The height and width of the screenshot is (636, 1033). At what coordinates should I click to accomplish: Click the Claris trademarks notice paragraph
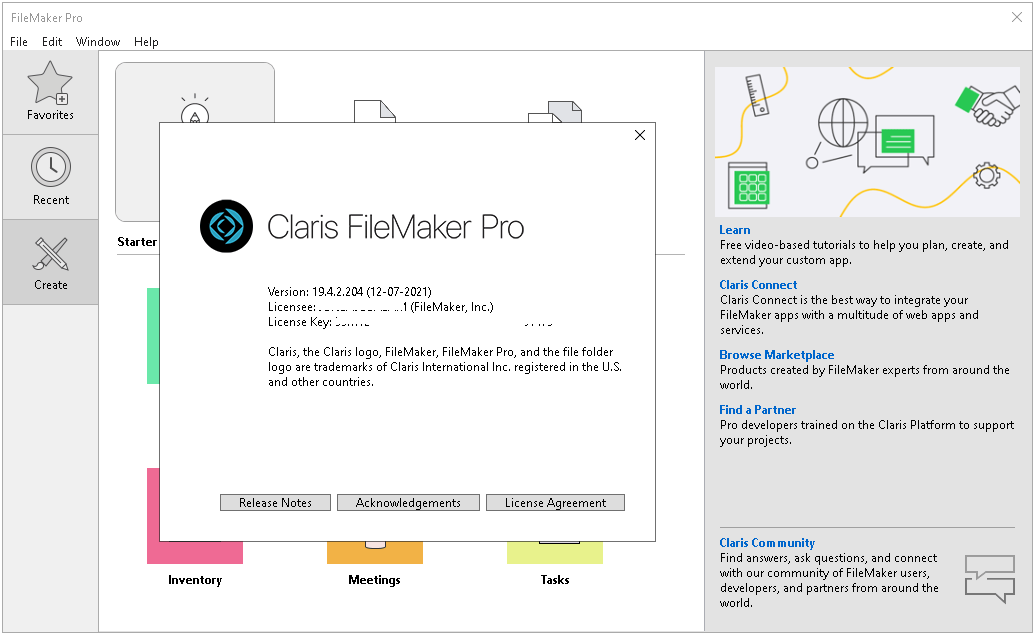point(445,367)
